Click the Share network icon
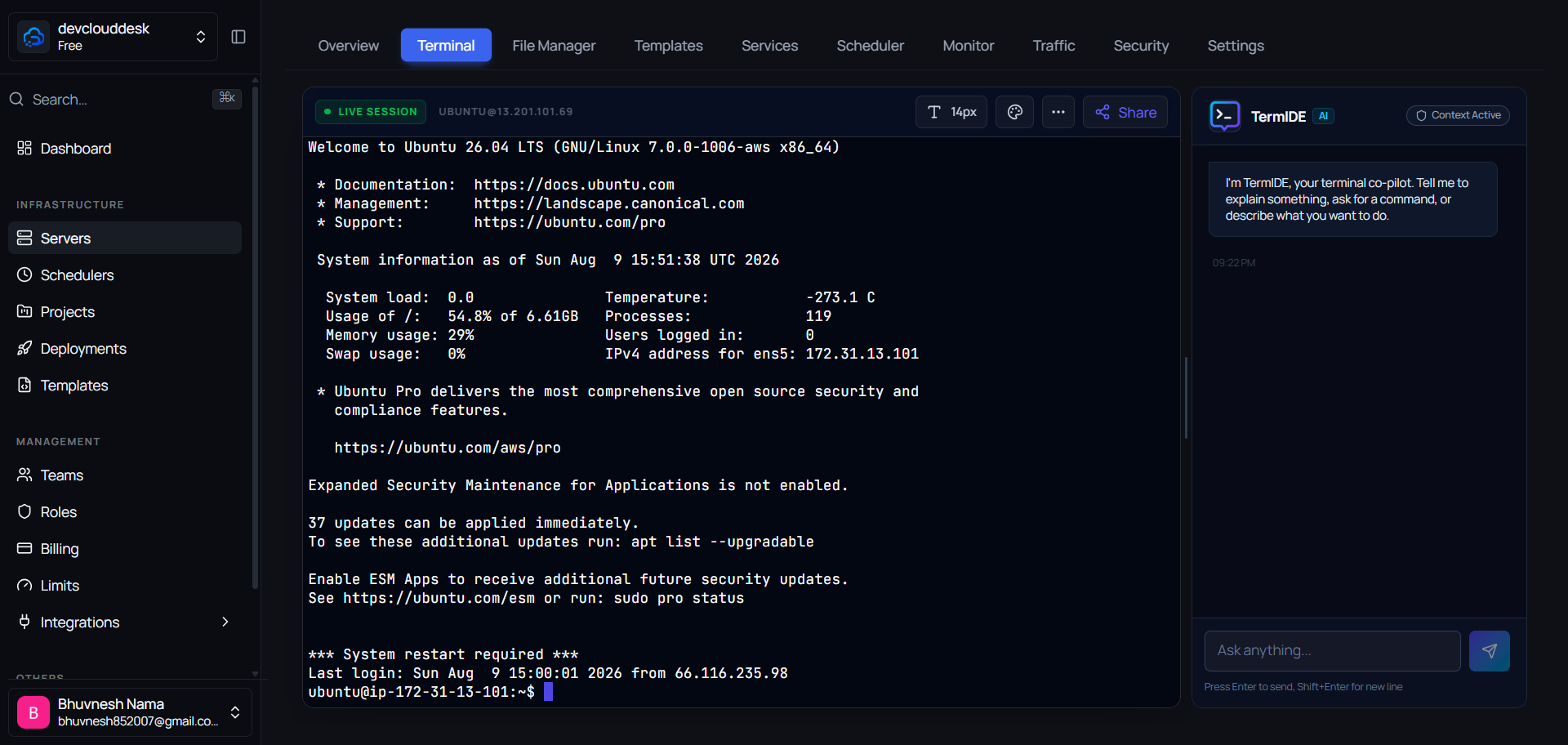The image size is (1568, 745). pos(1102,112)
